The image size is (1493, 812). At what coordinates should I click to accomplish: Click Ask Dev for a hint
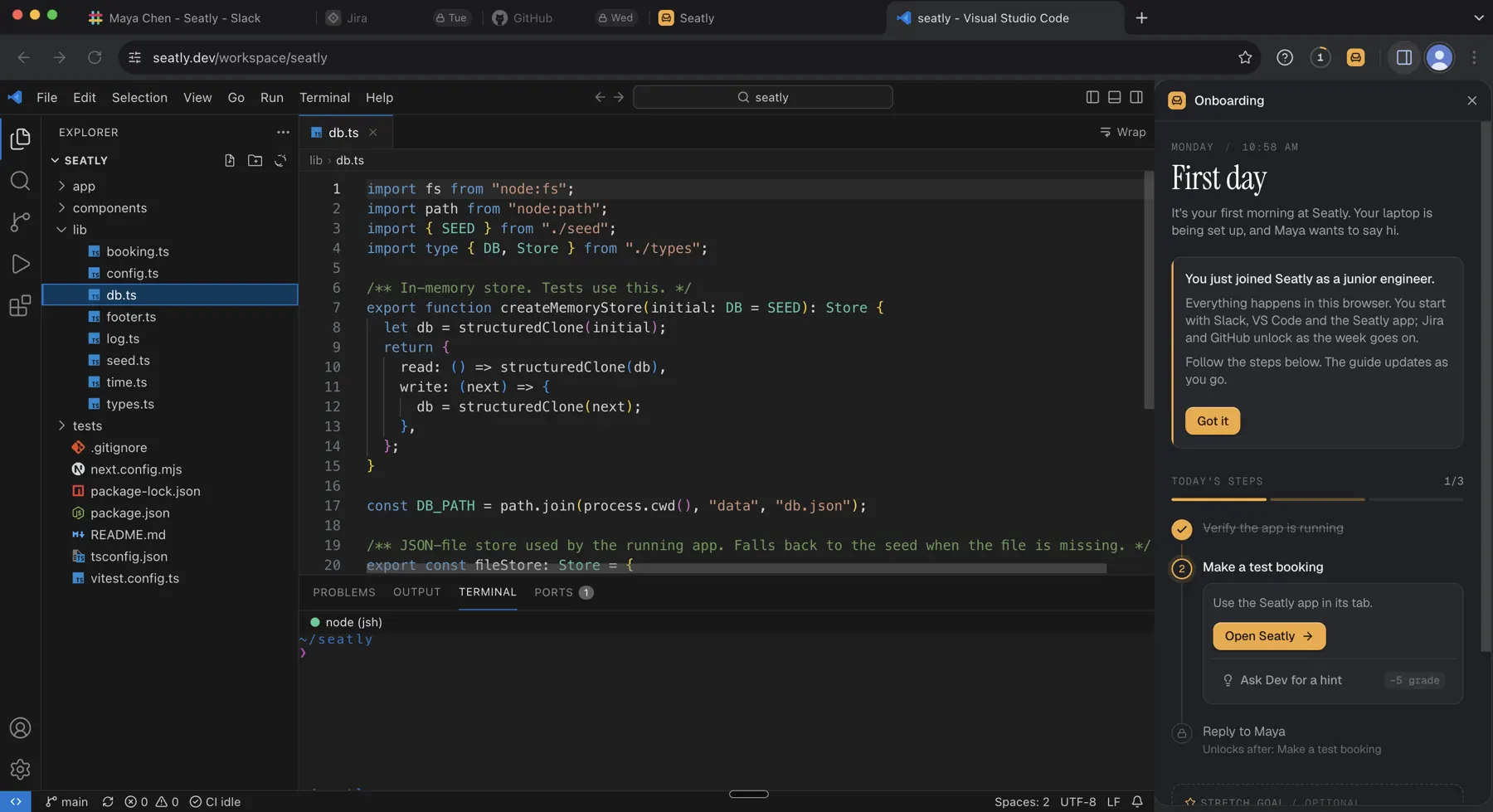click(1290, 680)
